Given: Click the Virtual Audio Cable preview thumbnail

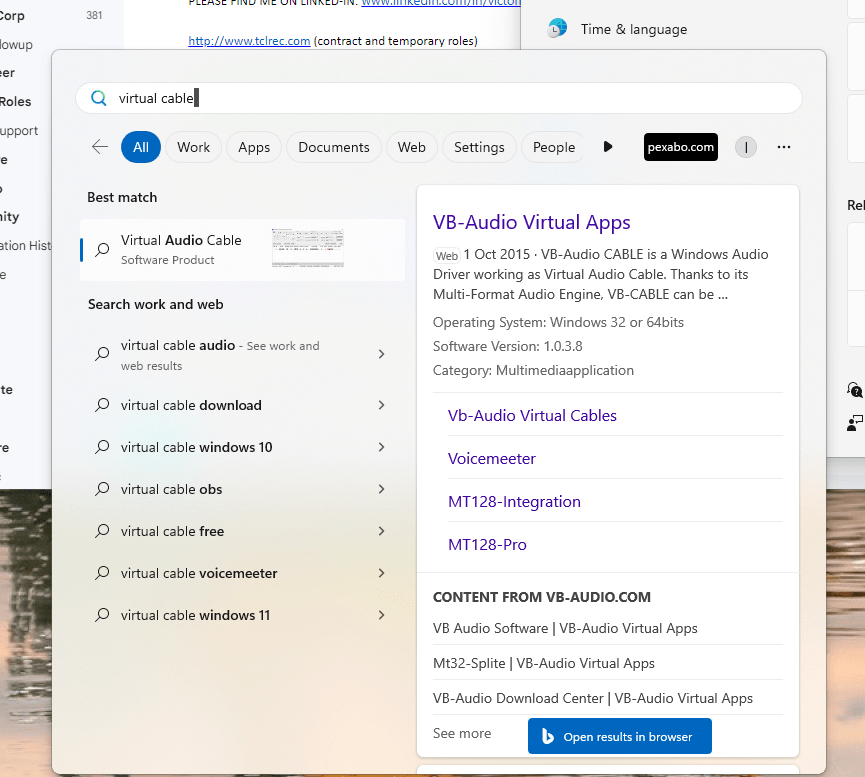Looking at the screenshot, I should pyautogui.click(x=307, y=248).
